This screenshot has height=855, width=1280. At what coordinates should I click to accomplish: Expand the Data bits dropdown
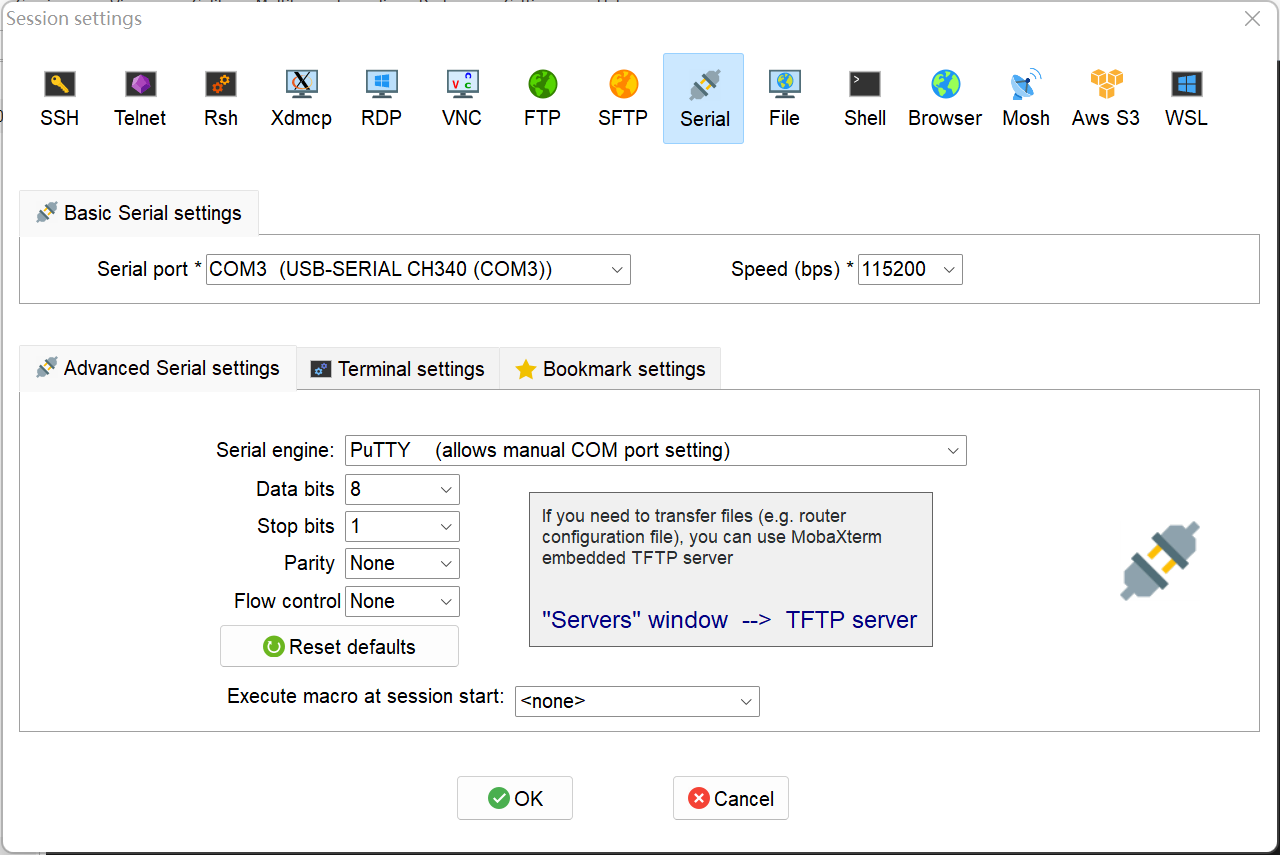402,489
